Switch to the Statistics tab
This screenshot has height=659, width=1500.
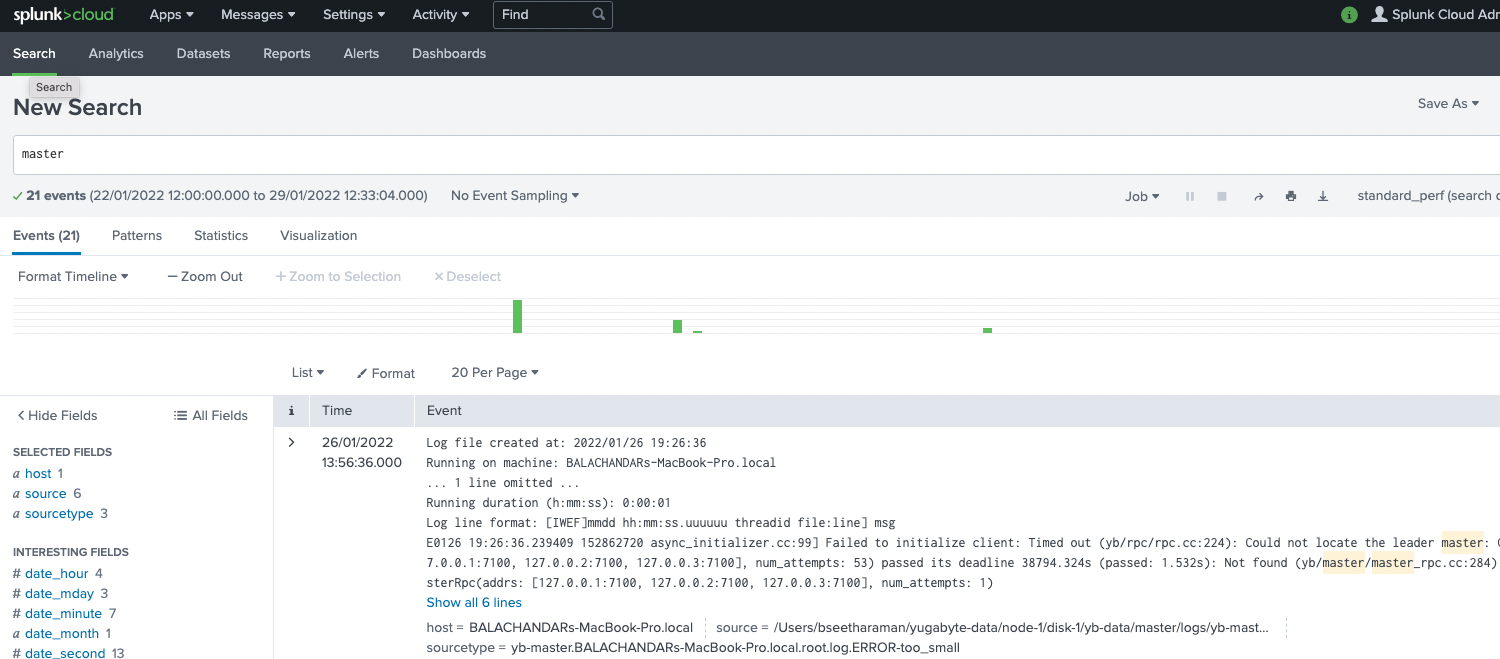220,235
